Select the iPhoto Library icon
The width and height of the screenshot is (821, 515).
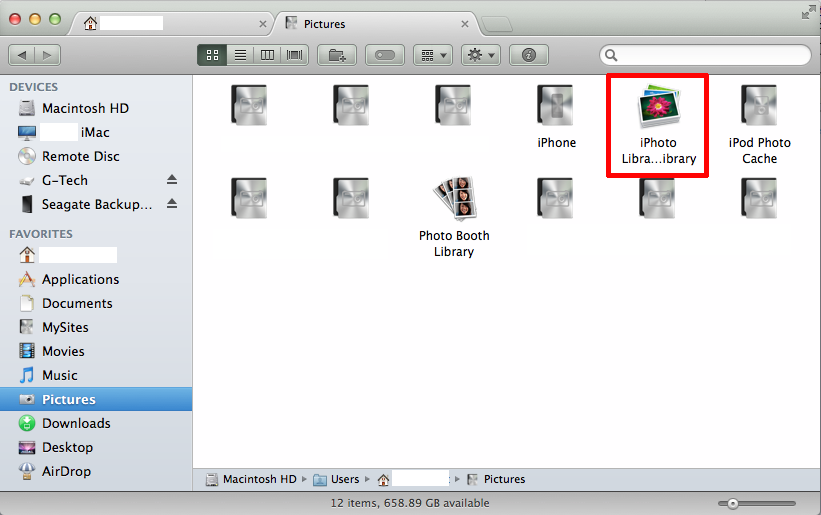click(659, 106)
